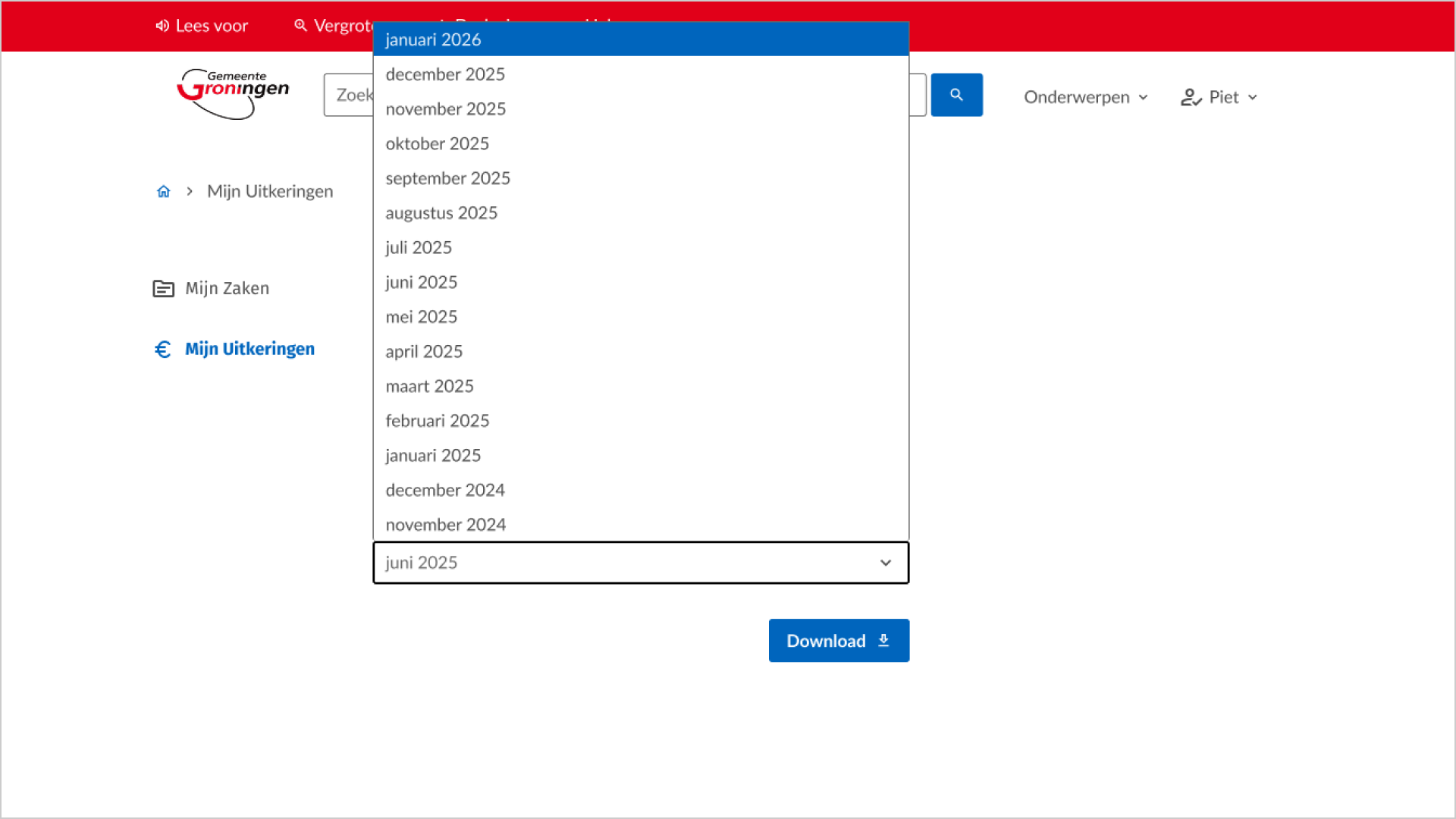1456x819 pixels.
Task: Choose februari 2025 from the list
Action: click(641, 421)
